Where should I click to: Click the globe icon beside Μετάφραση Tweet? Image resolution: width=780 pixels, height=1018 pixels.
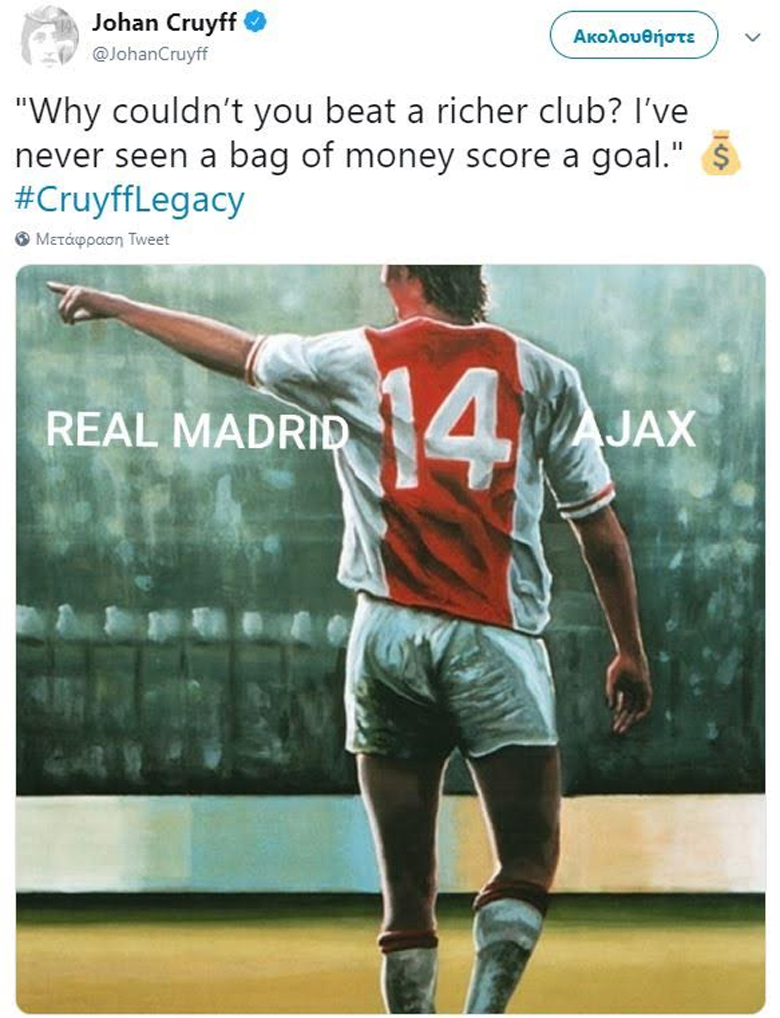tap(23, 239)
